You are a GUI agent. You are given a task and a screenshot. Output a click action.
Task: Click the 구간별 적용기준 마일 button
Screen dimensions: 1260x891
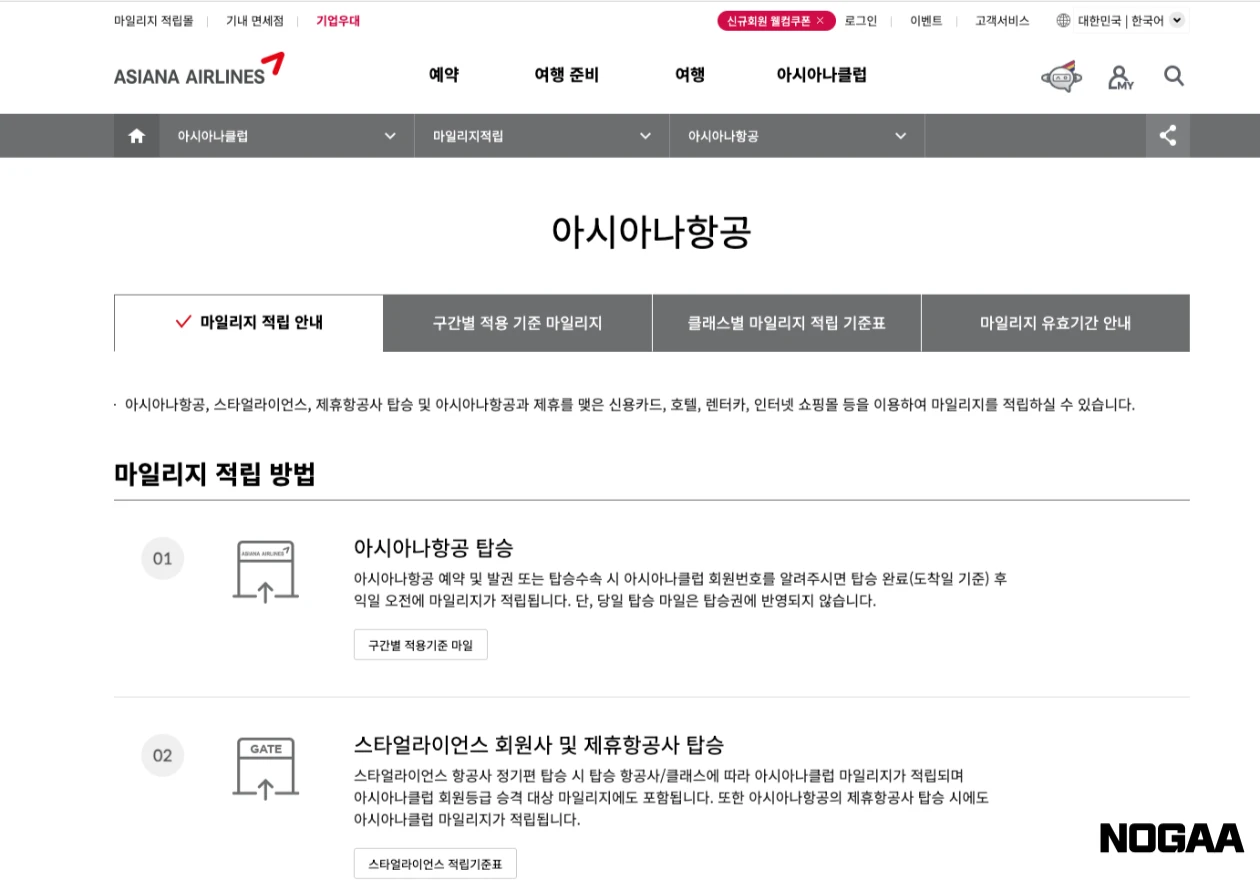tap(420, 644)
